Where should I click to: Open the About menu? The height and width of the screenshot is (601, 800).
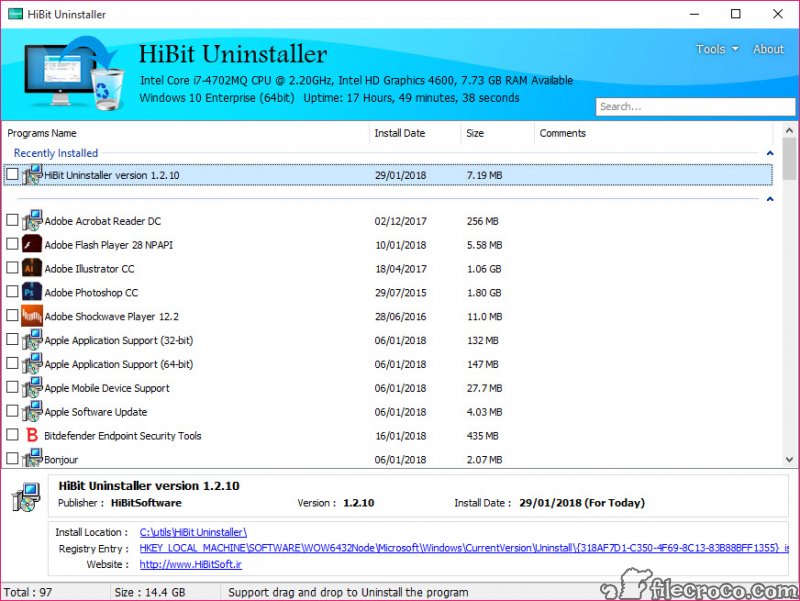[x=768, y=49]
